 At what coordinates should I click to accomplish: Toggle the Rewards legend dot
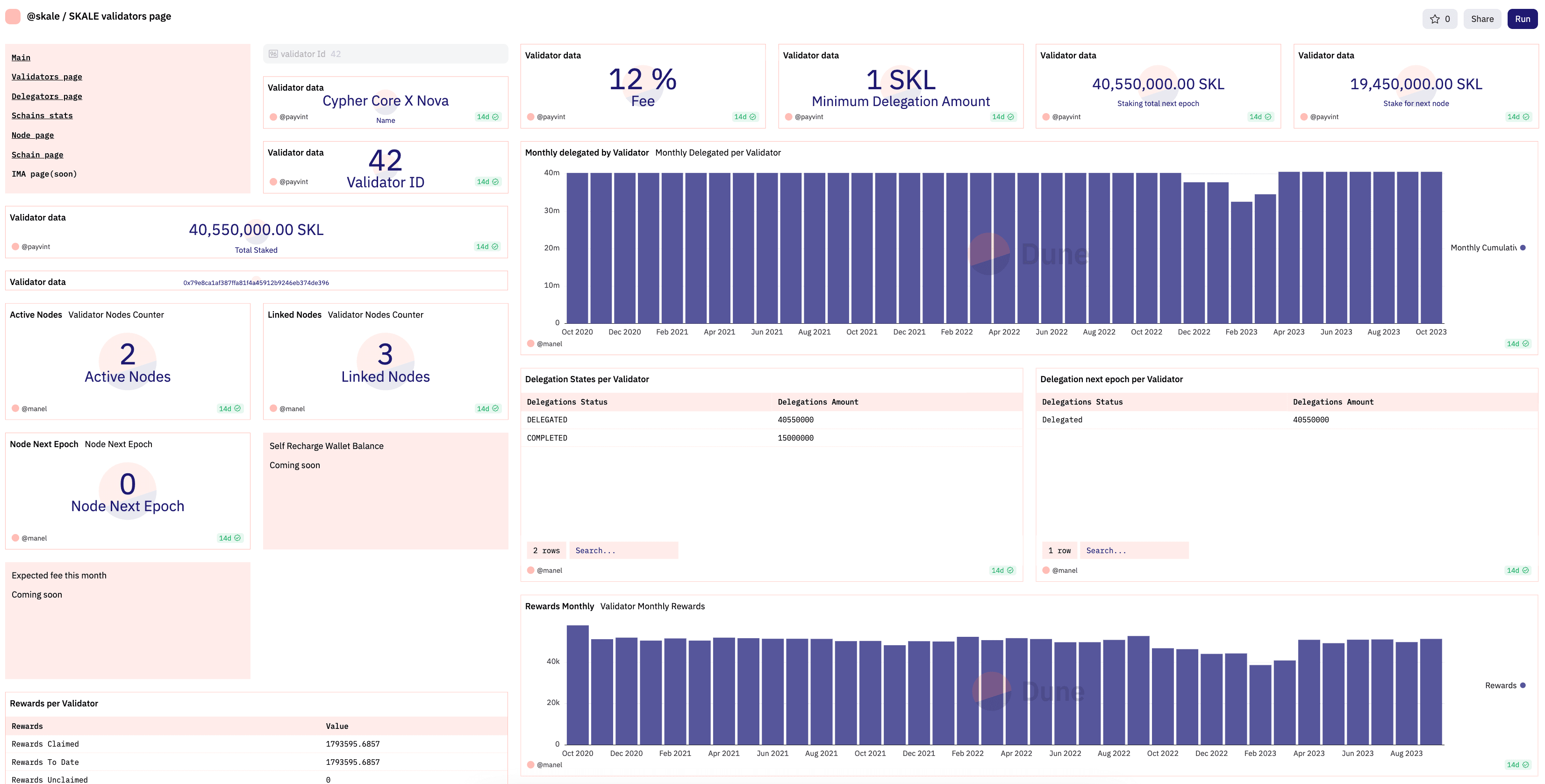tap(1523, 685)
